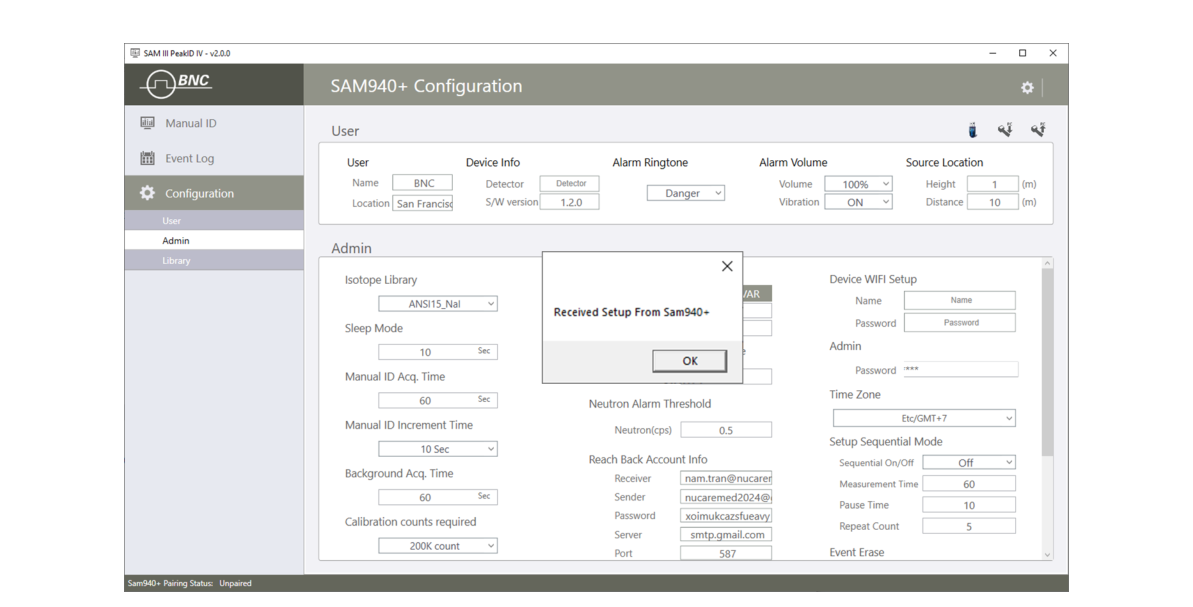Open the Sequential On/Off dropdown
The height and width of the screenshot is (607, 1193).
tap(969, 462)
